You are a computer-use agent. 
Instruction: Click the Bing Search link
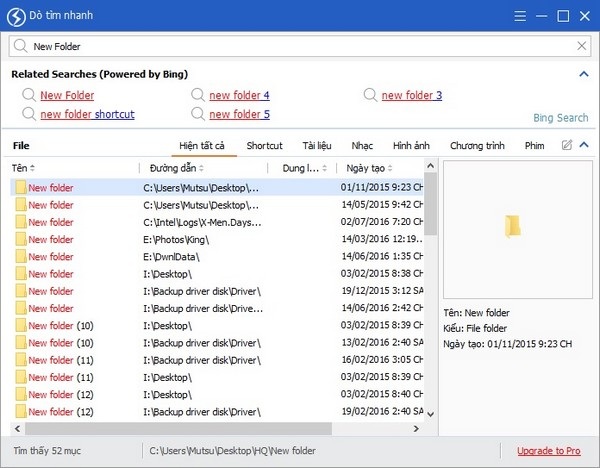(561, 118)
